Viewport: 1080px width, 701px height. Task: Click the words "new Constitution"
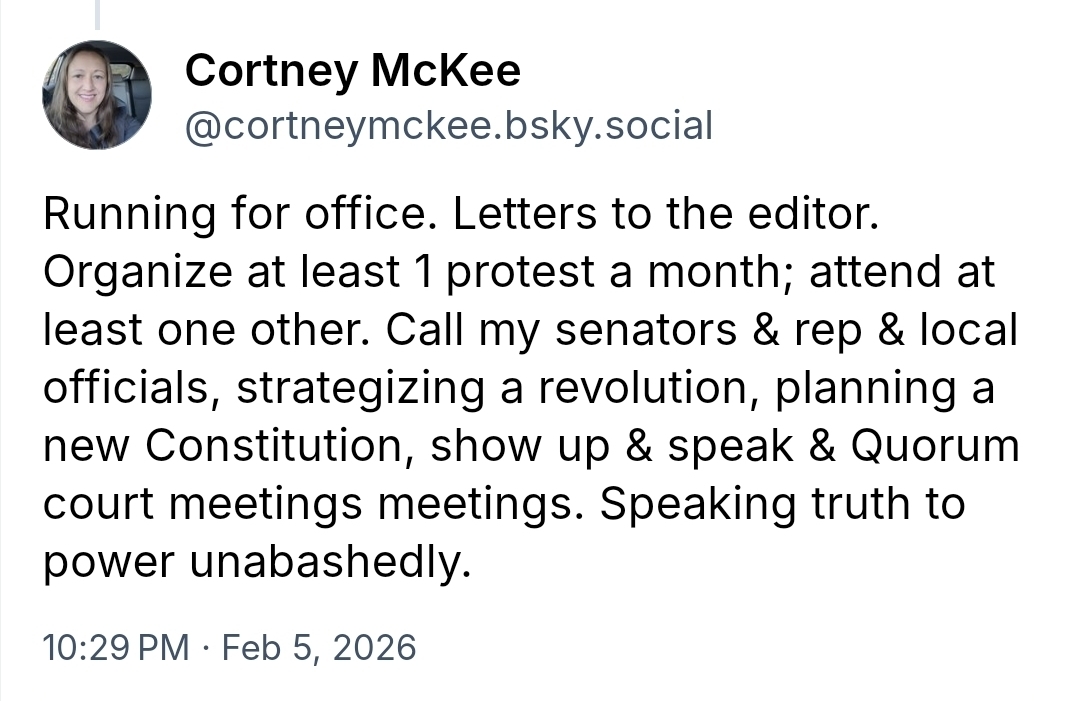(227, 447)
